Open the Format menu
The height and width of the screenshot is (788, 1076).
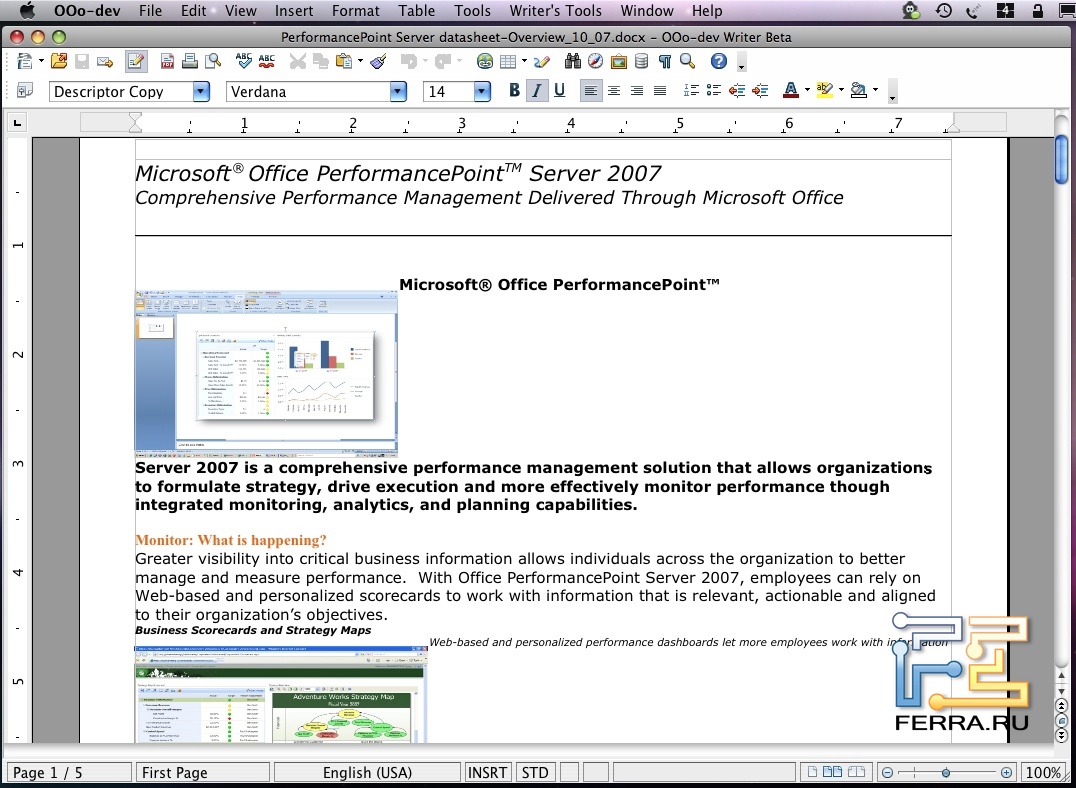pos(355,11)
